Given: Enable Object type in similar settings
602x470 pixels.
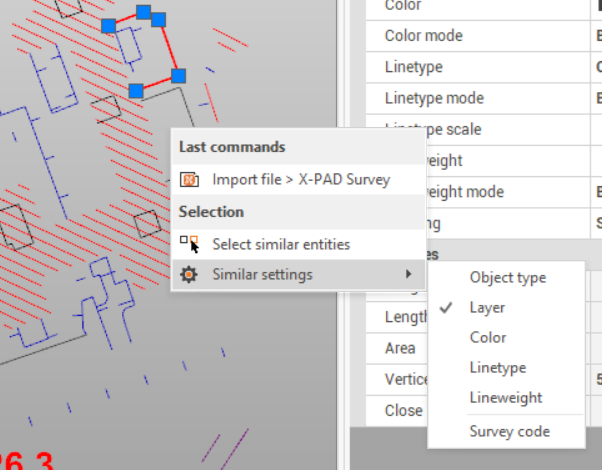Looking at the screenshot, I should tap(507, 278).
